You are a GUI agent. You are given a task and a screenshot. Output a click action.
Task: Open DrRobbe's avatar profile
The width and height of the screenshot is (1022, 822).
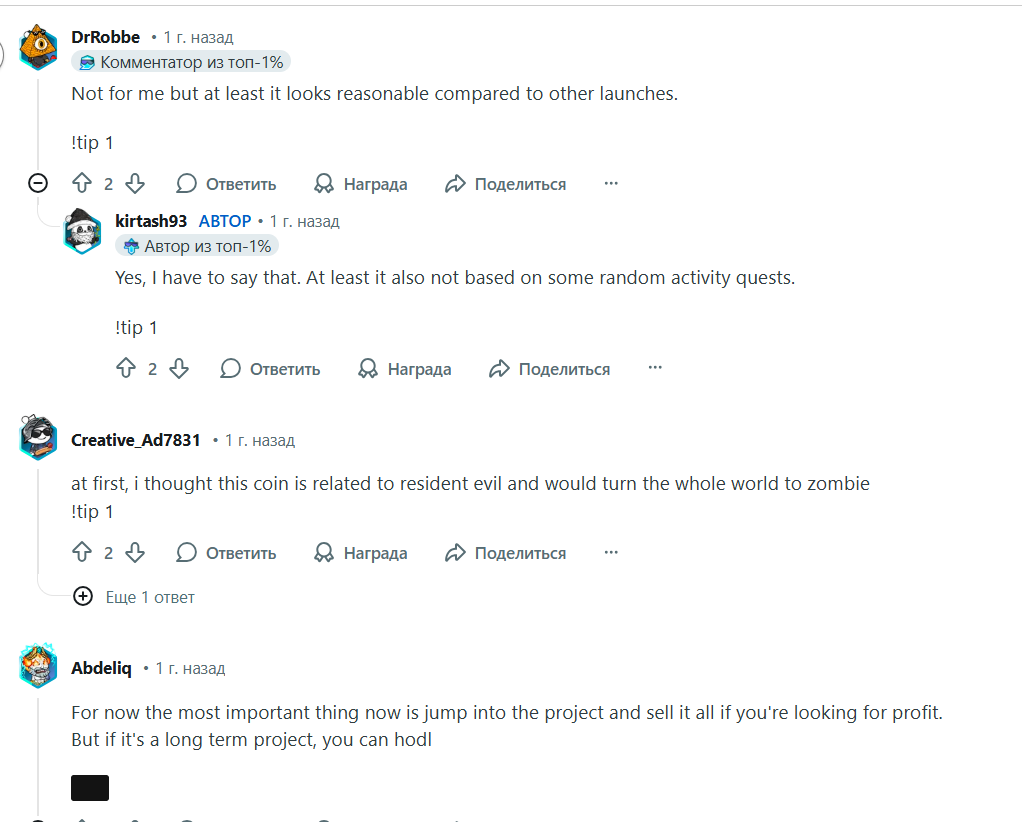pos(39,47)
